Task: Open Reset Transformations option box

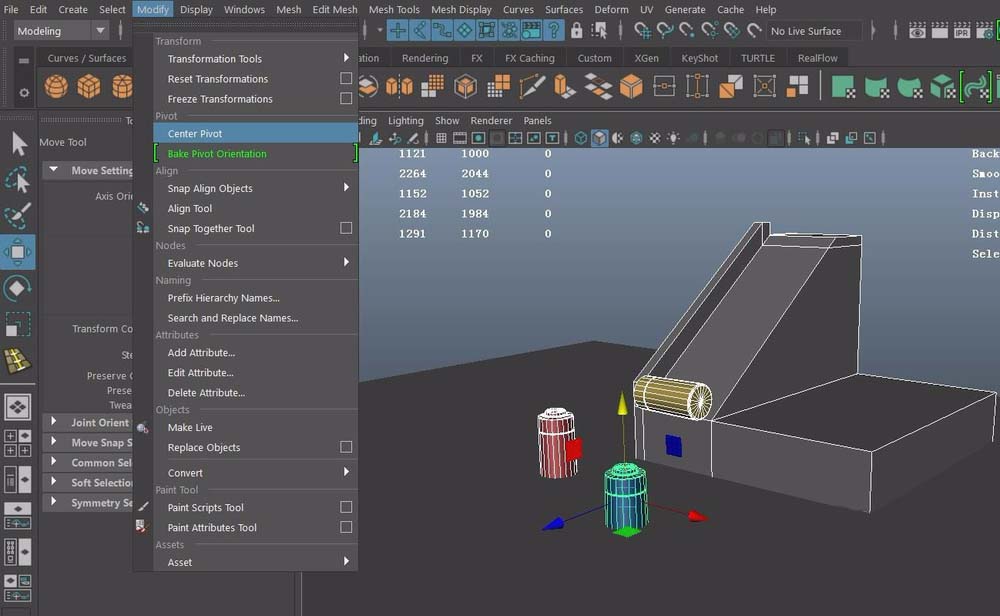Action: coord(346,79)
